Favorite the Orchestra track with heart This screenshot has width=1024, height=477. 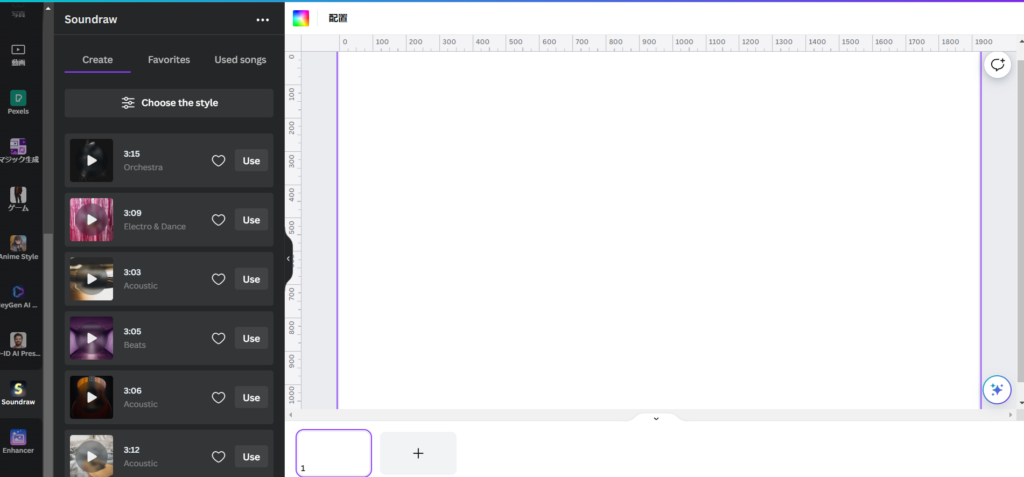(218, 161)
